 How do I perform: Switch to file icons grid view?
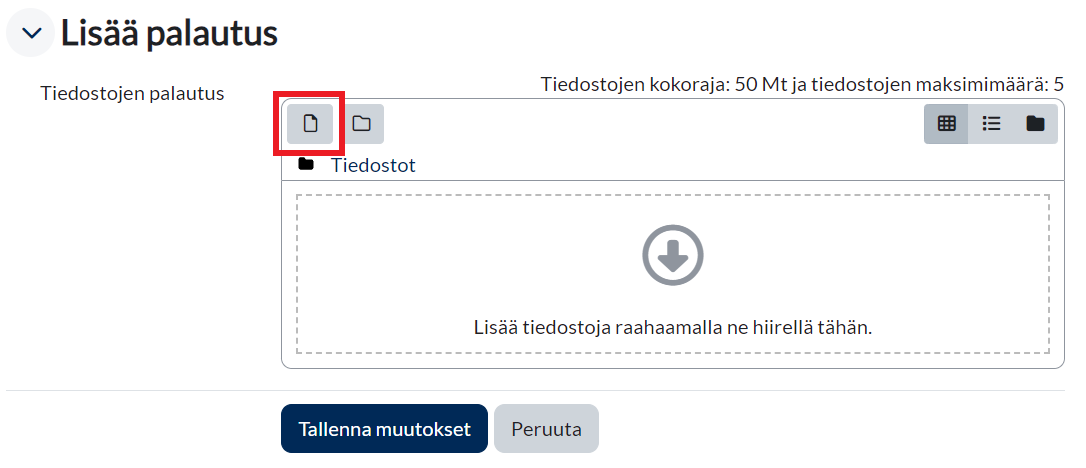coord(946,124)
